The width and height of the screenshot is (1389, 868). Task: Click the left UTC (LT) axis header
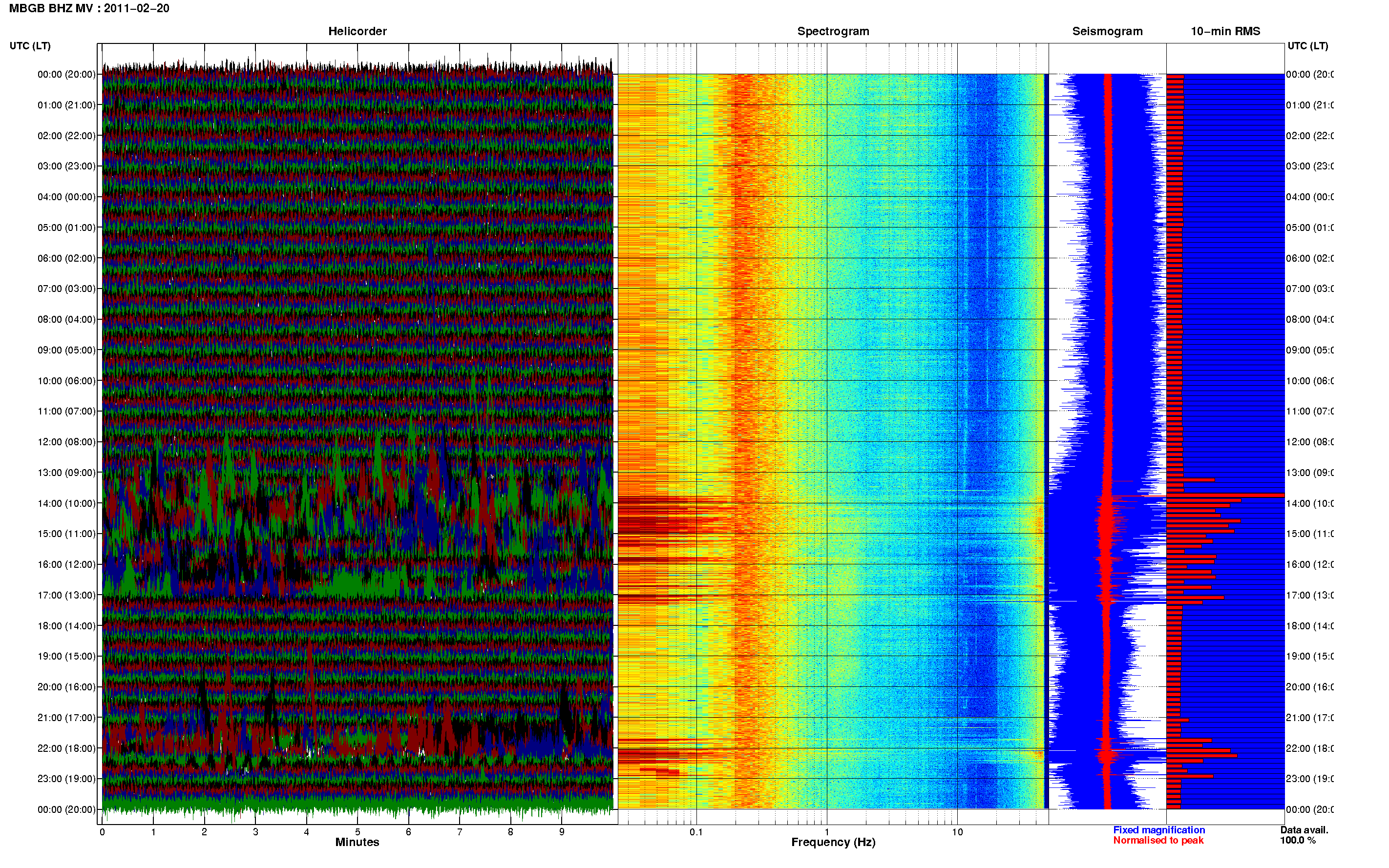click(30, 46)
